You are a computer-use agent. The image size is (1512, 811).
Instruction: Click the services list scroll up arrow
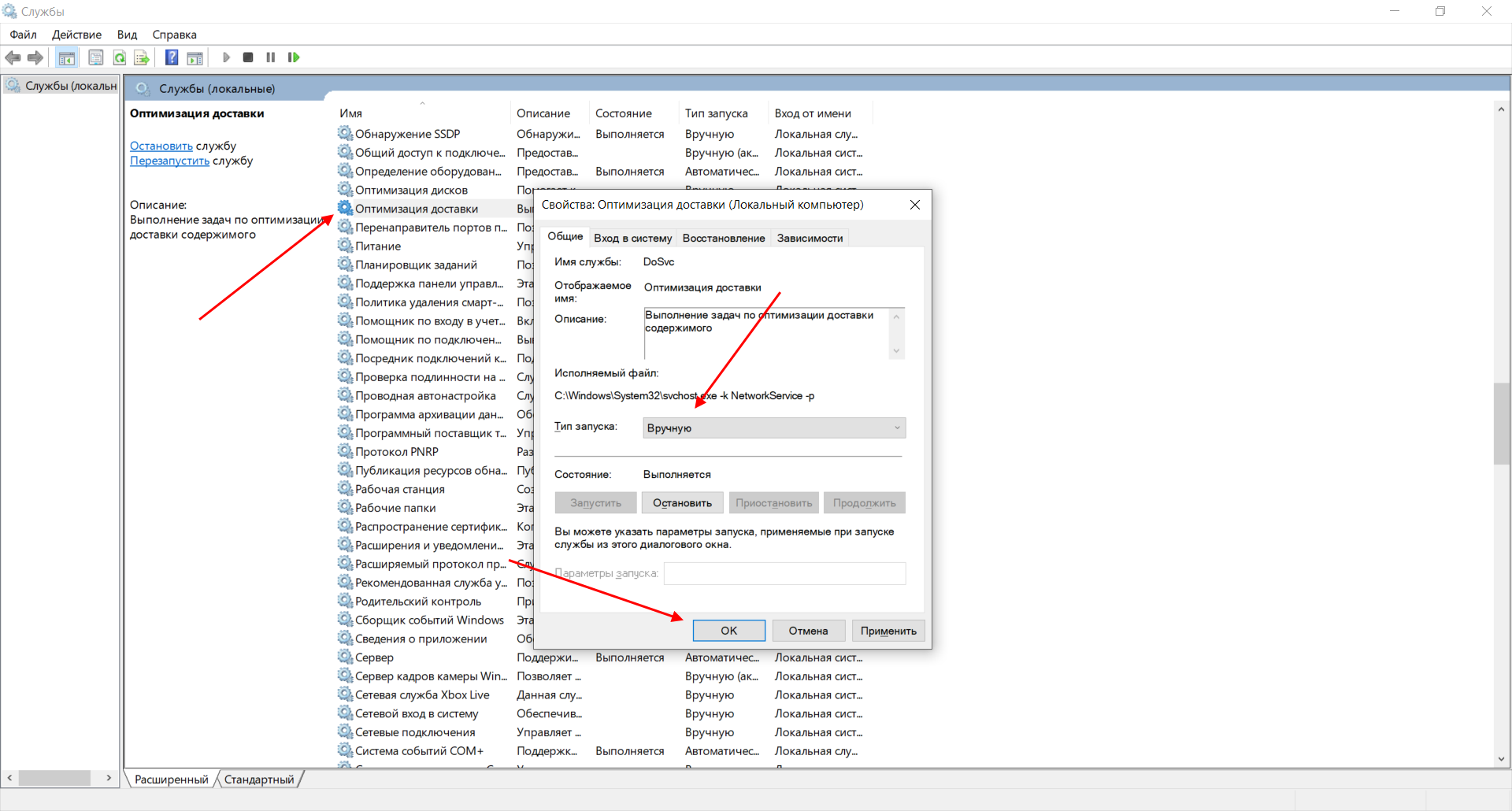1501,109
